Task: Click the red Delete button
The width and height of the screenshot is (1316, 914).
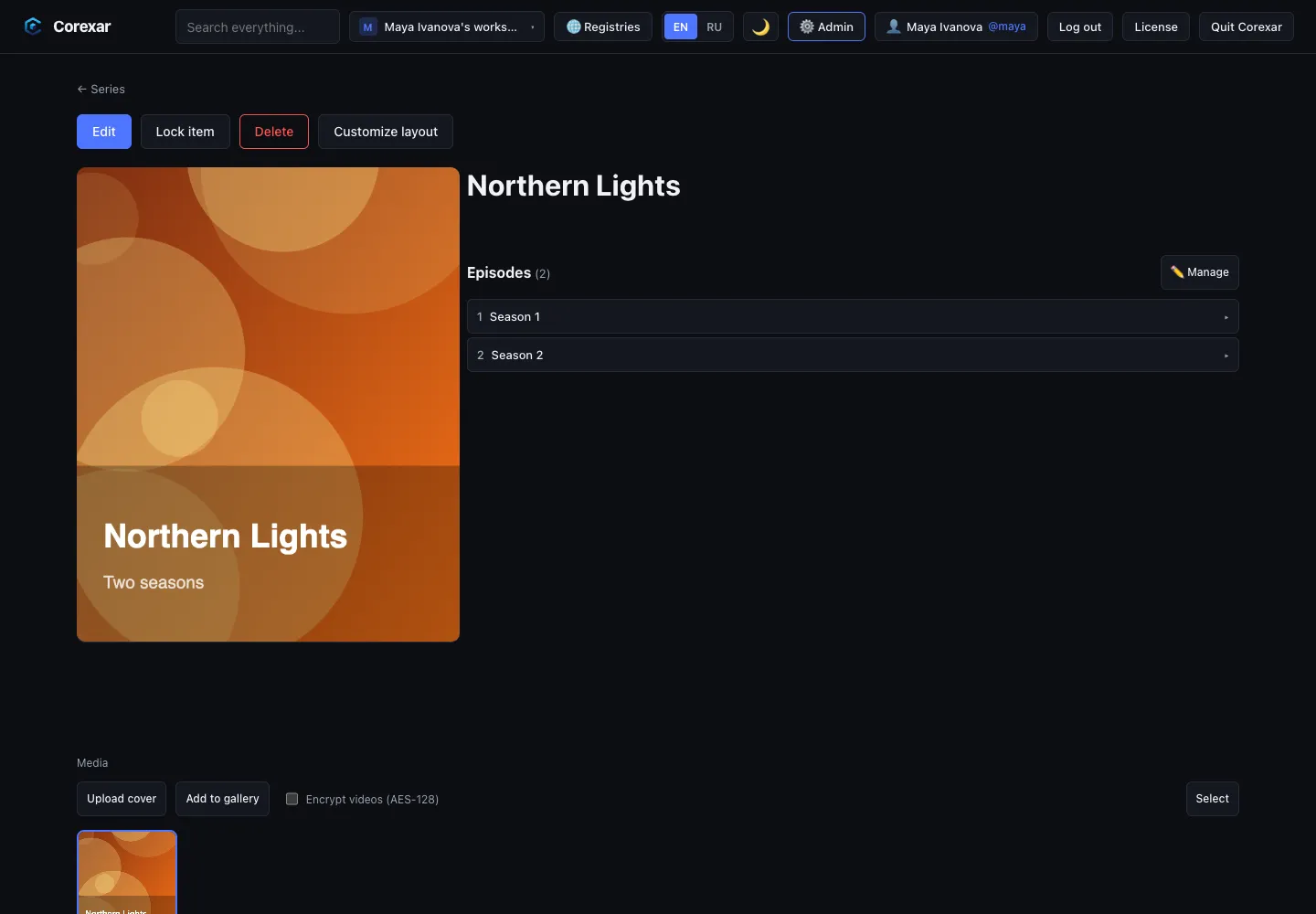Action: pyautogui.click(x=274, y=132)
